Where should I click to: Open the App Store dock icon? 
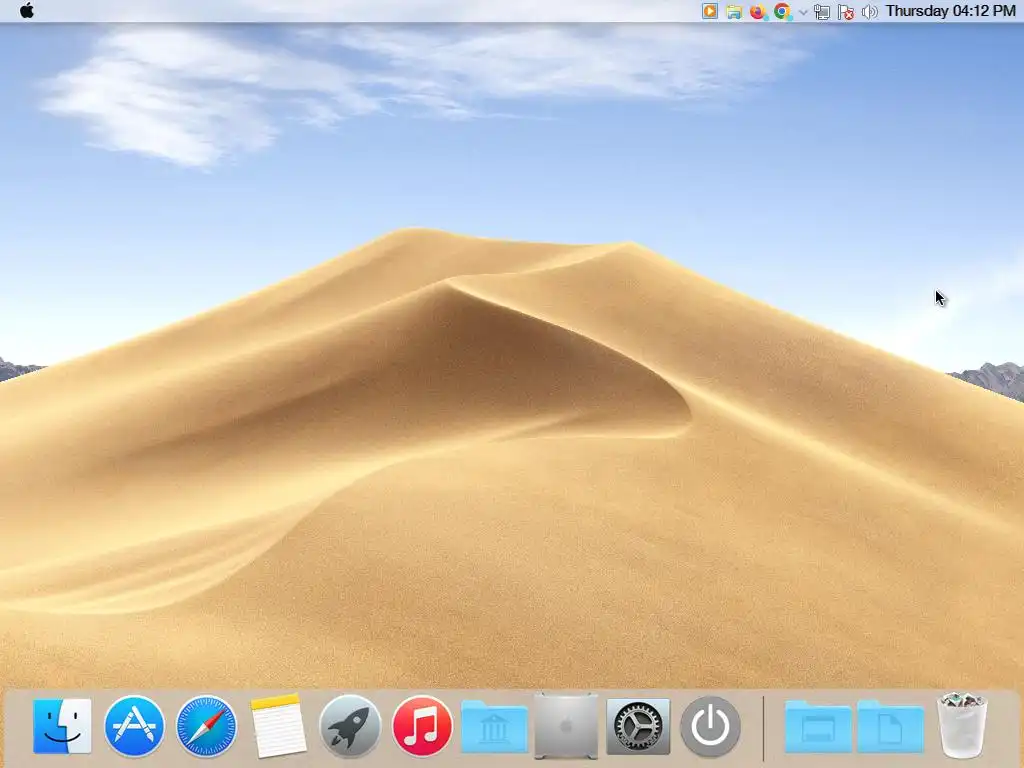pyautogui.click(x=134, y=726)
